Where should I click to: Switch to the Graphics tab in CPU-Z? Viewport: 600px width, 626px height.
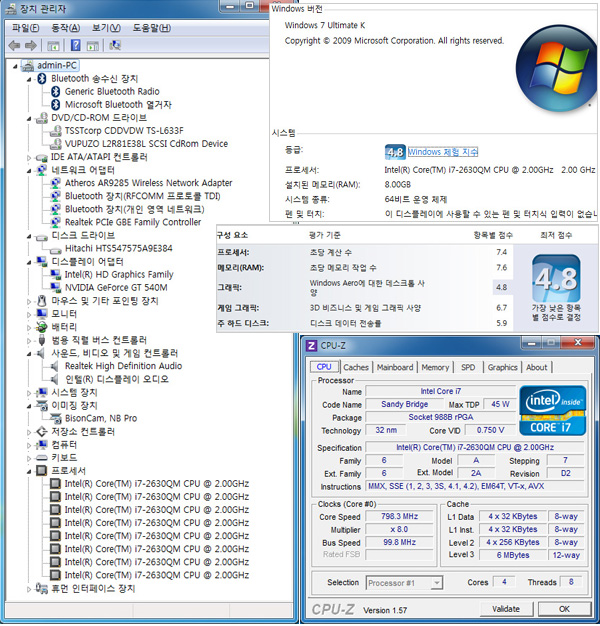[502, 367]
